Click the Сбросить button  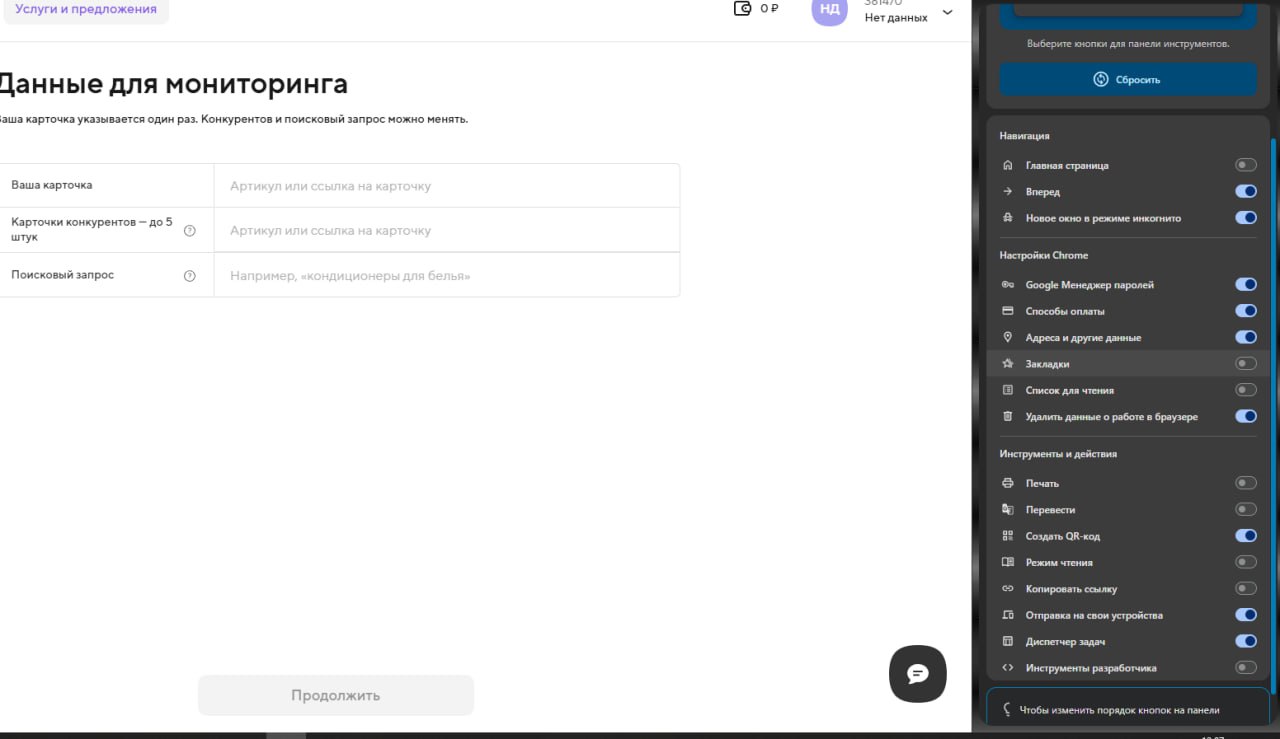tap(1128, 79)
